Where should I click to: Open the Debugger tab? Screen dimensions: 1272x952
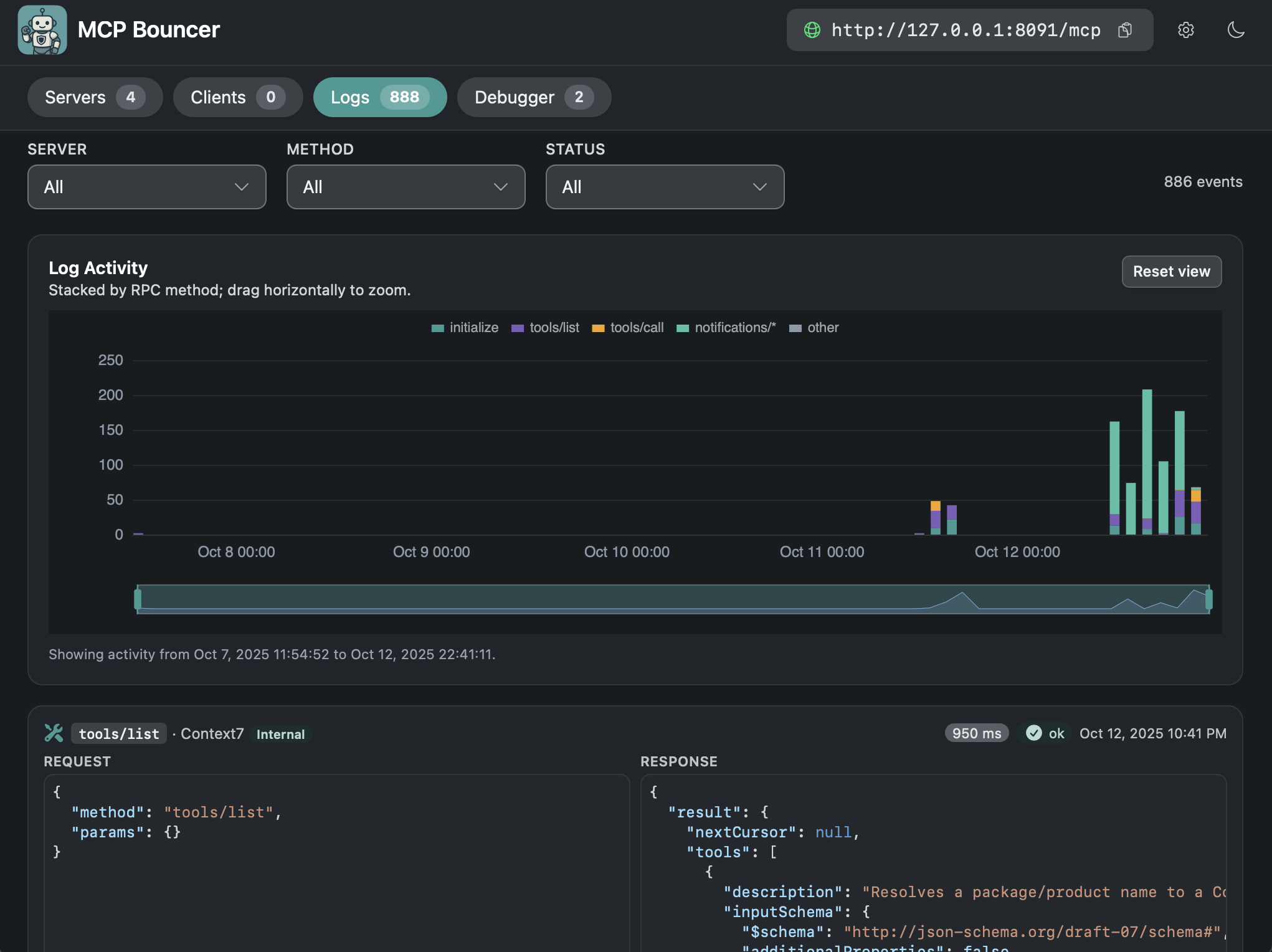(534, 97)
